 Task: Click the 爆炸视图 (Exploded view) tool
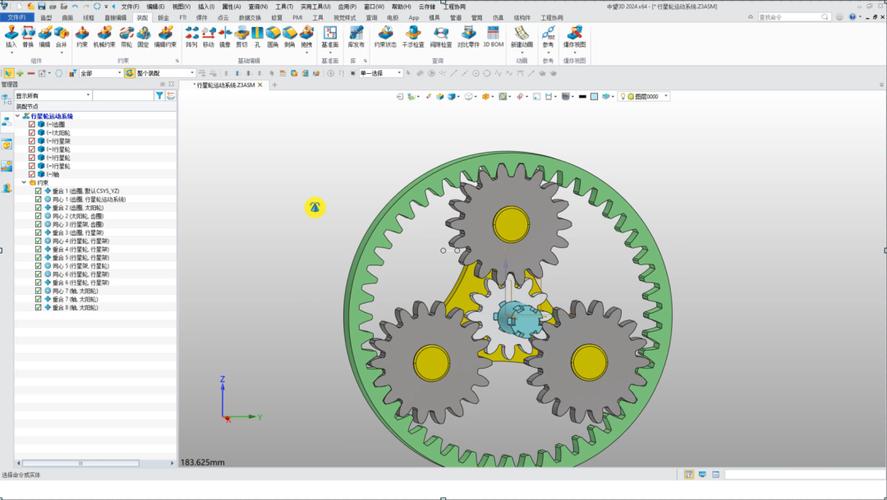[574, 37]
